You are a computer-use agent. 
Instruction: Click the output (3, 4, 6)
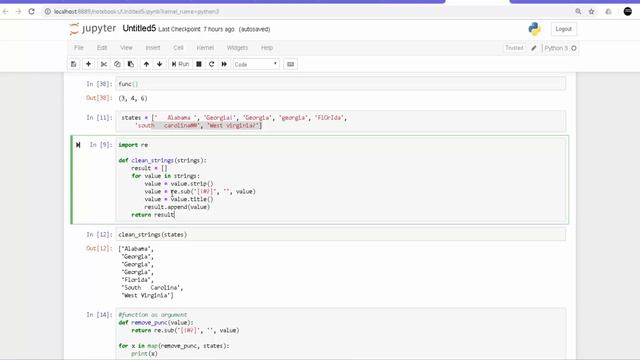click(133, 98)
